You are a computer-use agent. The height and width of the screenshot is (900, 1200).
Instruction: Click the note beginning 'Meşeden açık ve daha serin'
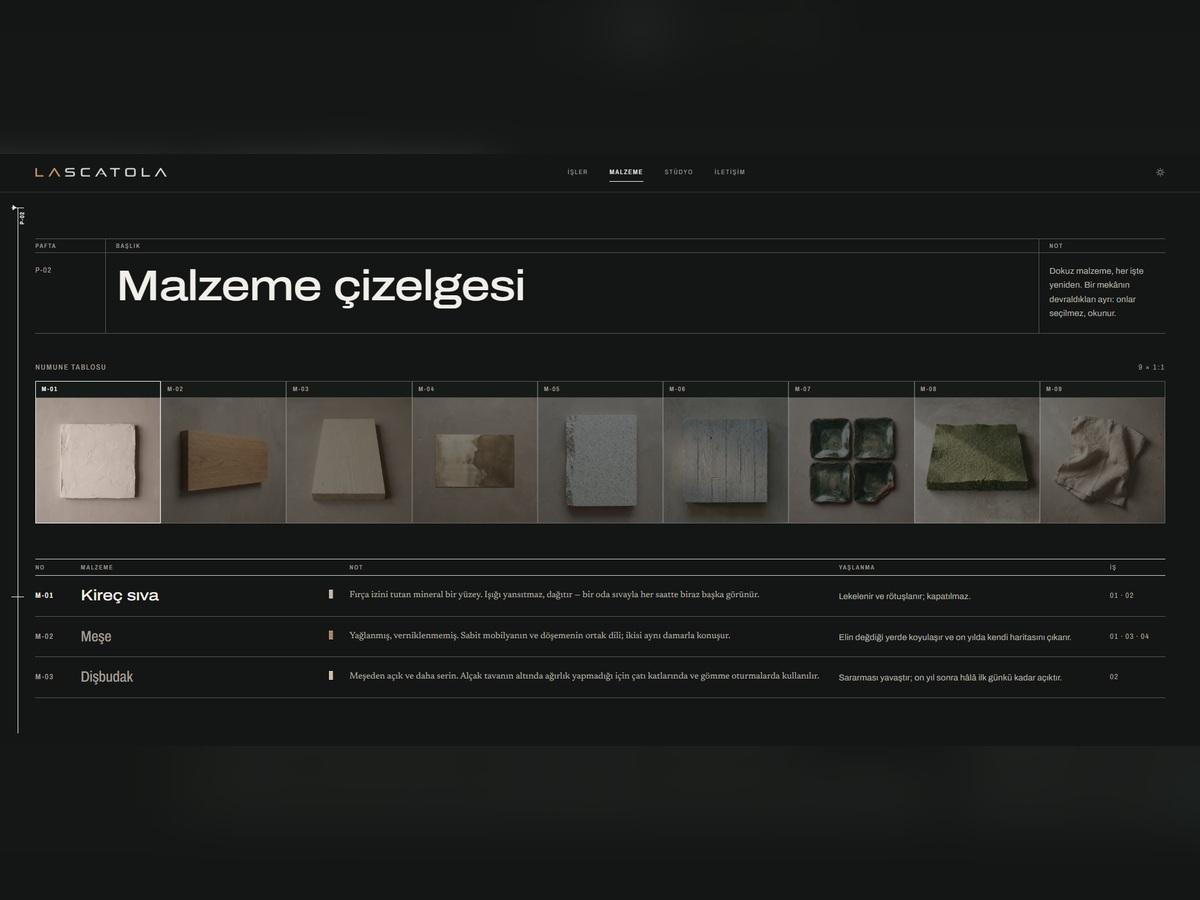coord(584,677)
